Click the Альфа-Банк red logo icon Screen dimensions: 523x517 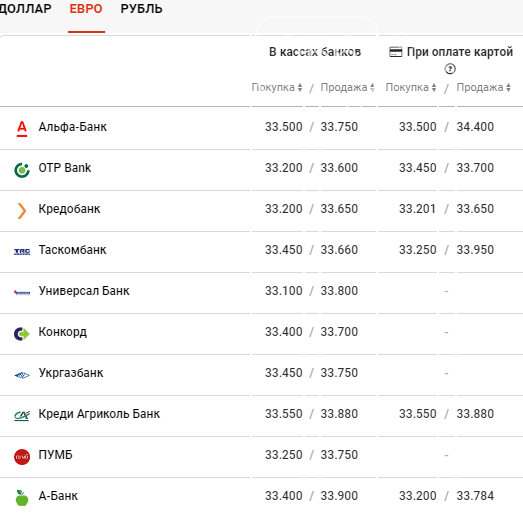(22, 129)
